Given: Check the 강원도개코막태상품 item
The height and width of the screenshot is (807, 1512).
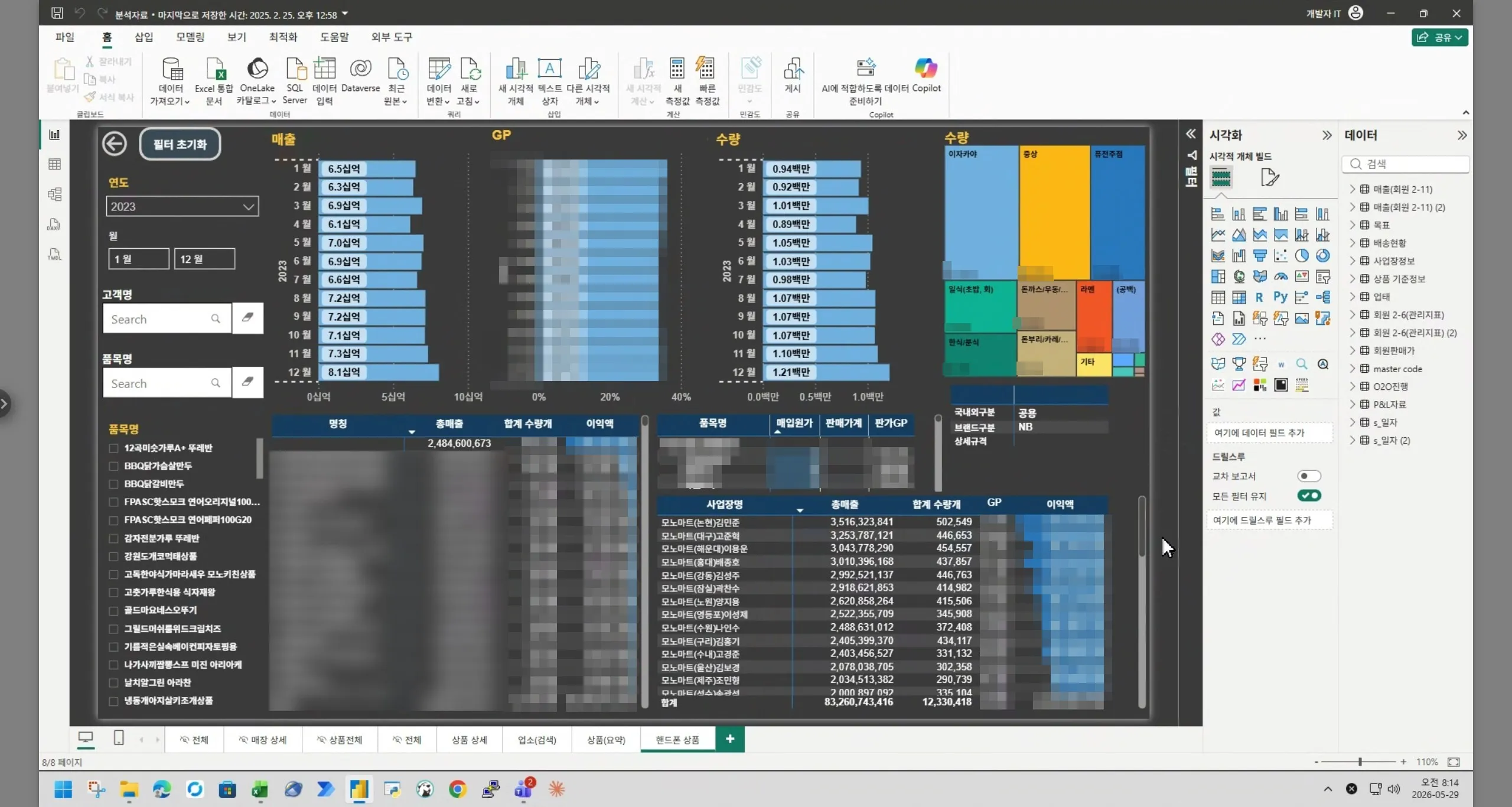Looking at the screenshot, I should click(x=113, y=556).
